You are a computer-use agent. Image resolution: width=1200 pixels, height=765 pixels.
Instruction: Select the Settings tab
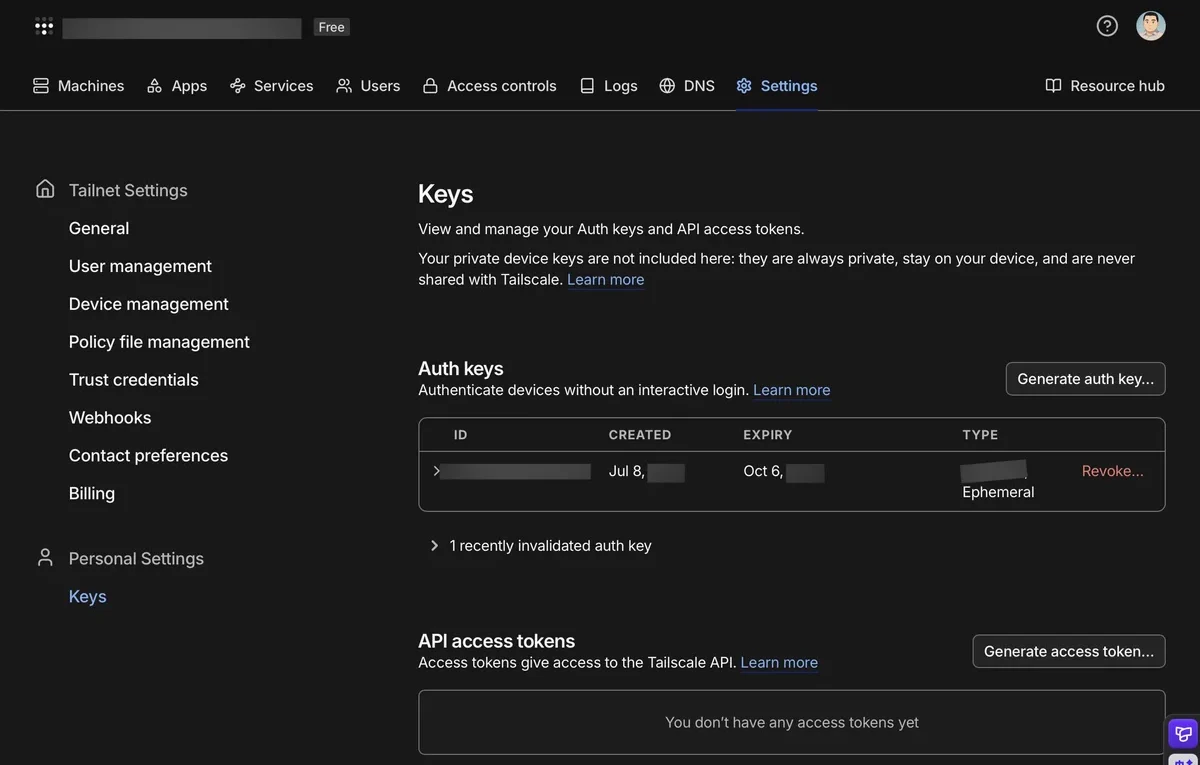777,86
